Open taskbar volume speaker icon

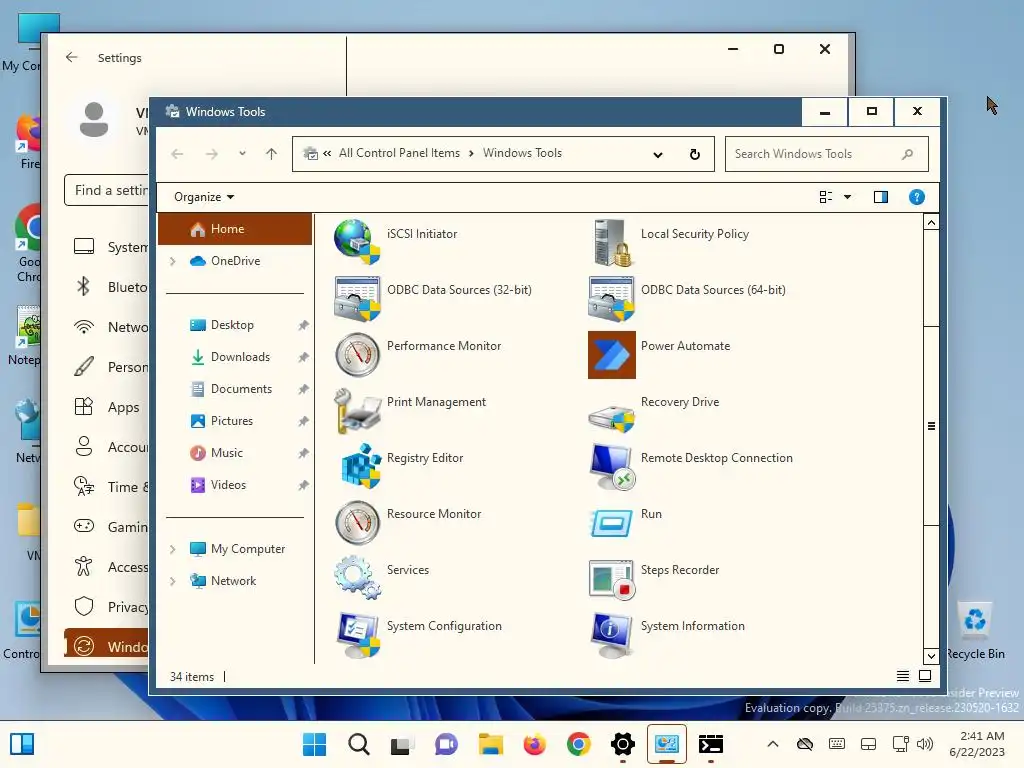click(925, 744)
